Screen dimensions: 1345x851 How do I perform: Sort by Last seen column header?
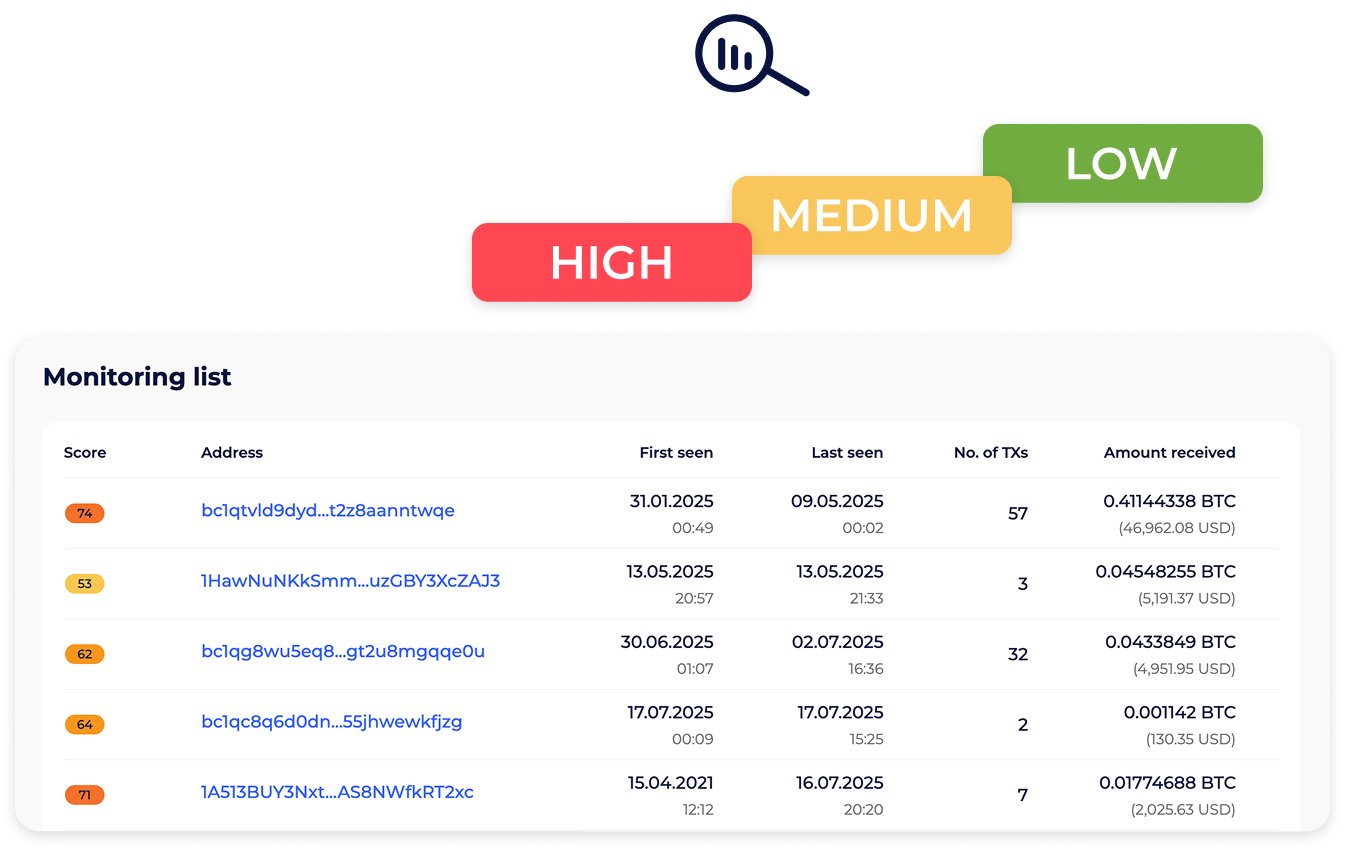click(847, 453)
